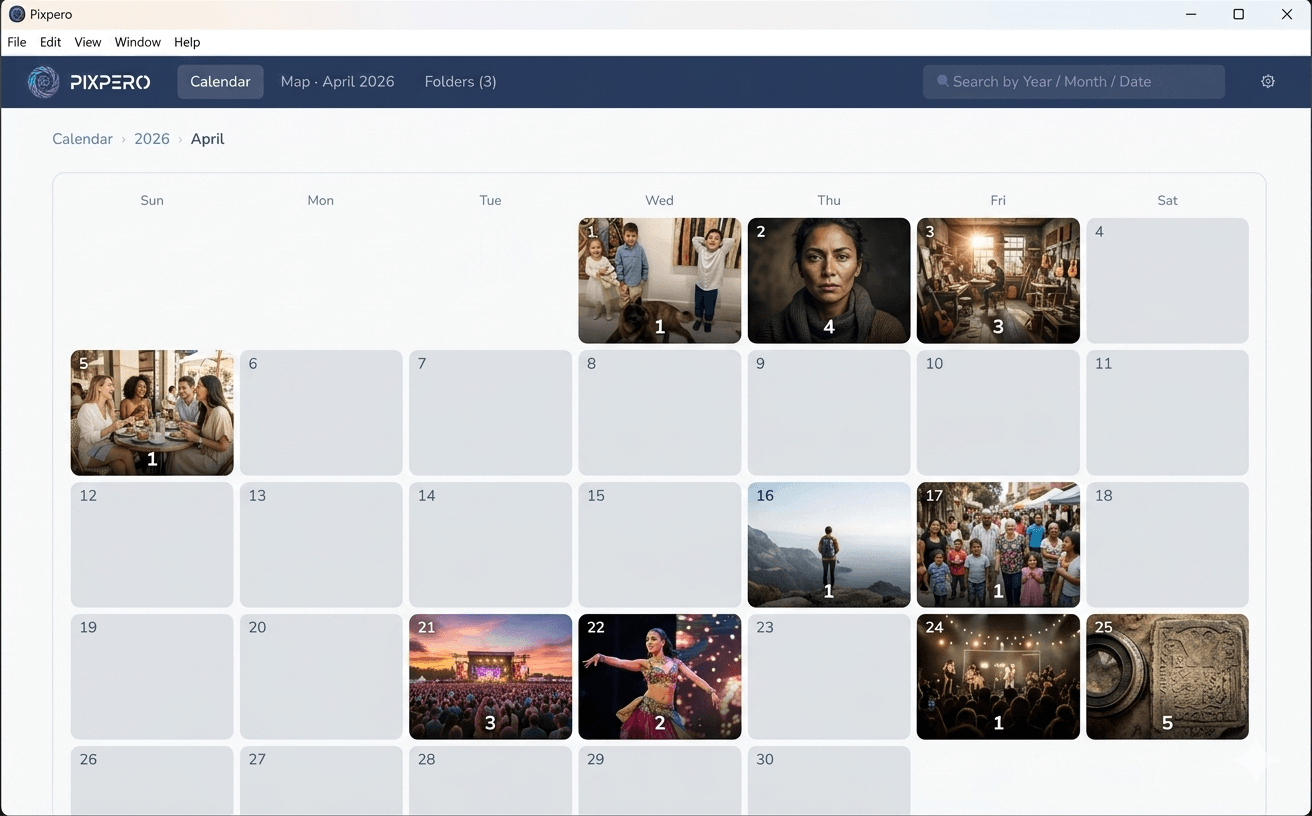Maximize the Pixpero window
1312x816 pixels.
1239,14
